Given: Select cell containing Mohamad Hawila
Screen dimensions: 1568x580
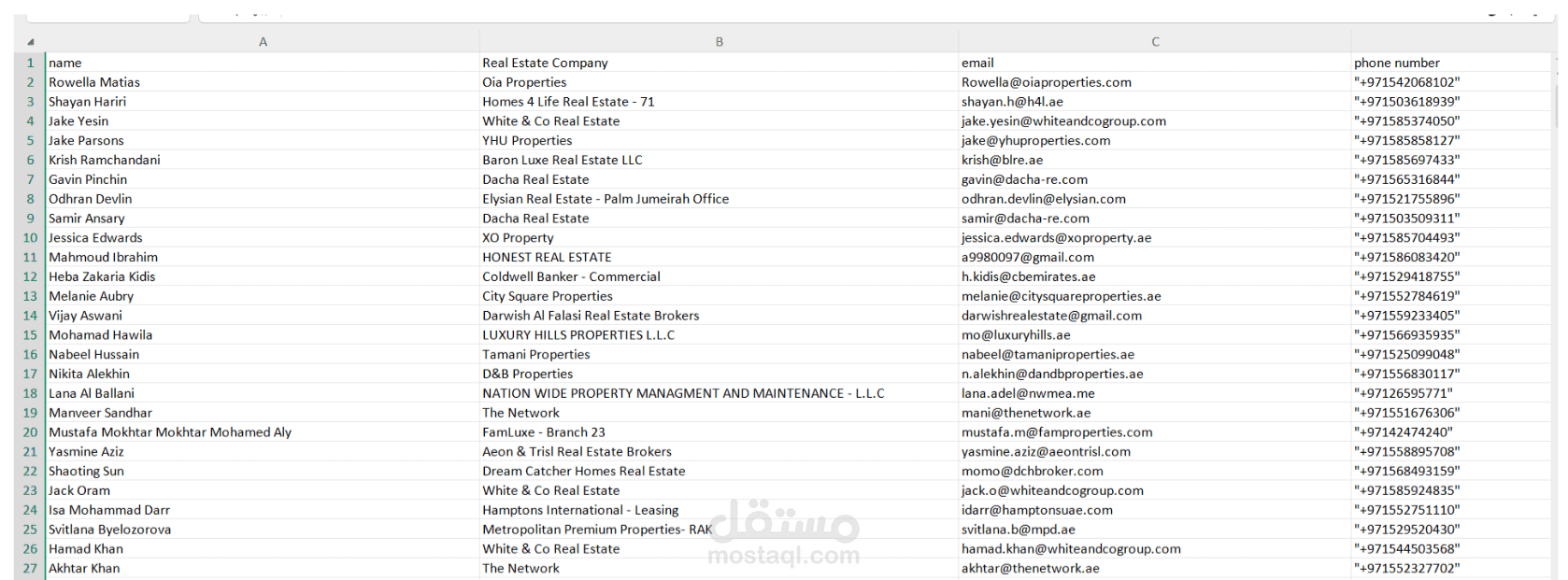Looking at the screenshot, I should (x=263, y=334).
